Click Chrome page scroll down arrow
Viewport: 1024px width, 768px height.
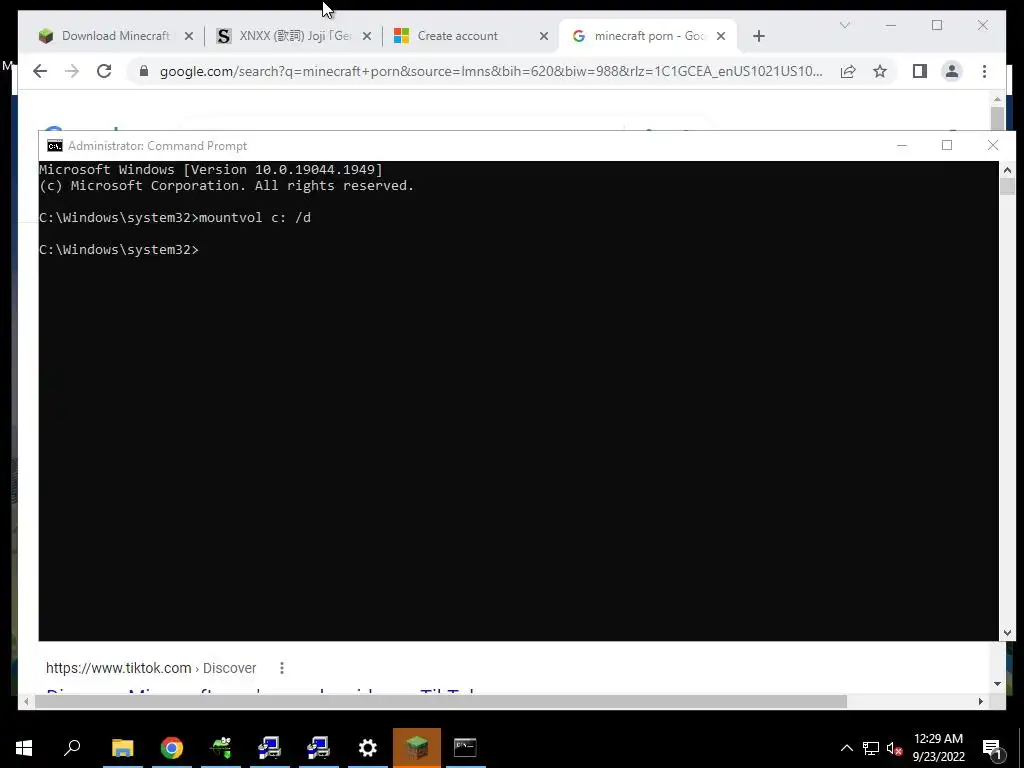point(997,684)
